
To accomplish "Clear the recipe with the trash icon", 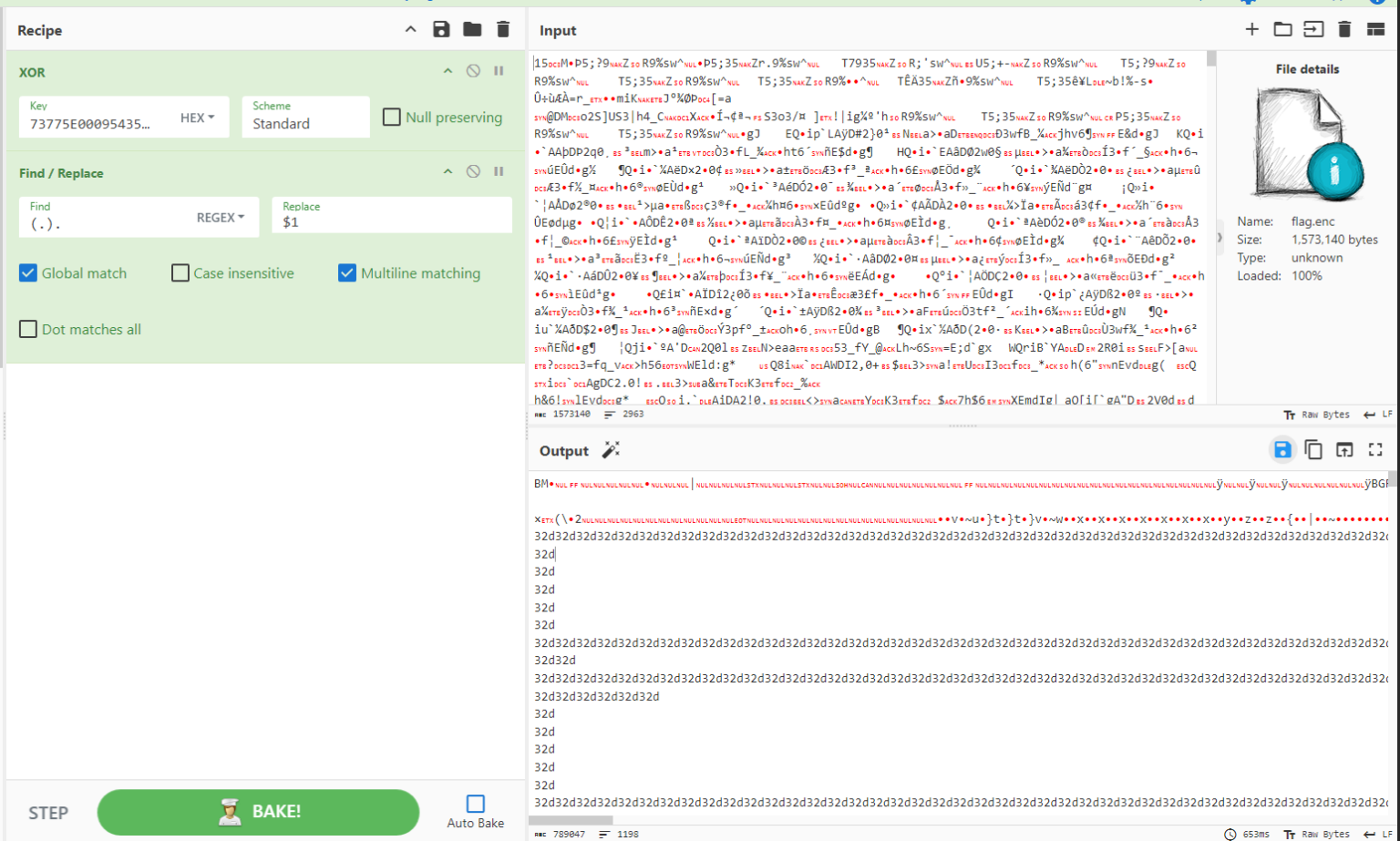I will point(503,29).
